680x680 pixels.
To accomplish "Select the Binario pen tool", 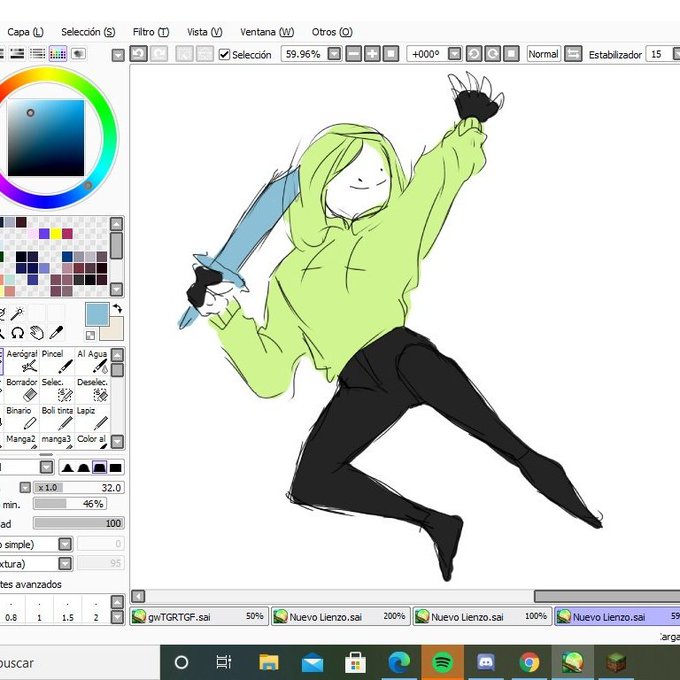I will coord(21,418).
